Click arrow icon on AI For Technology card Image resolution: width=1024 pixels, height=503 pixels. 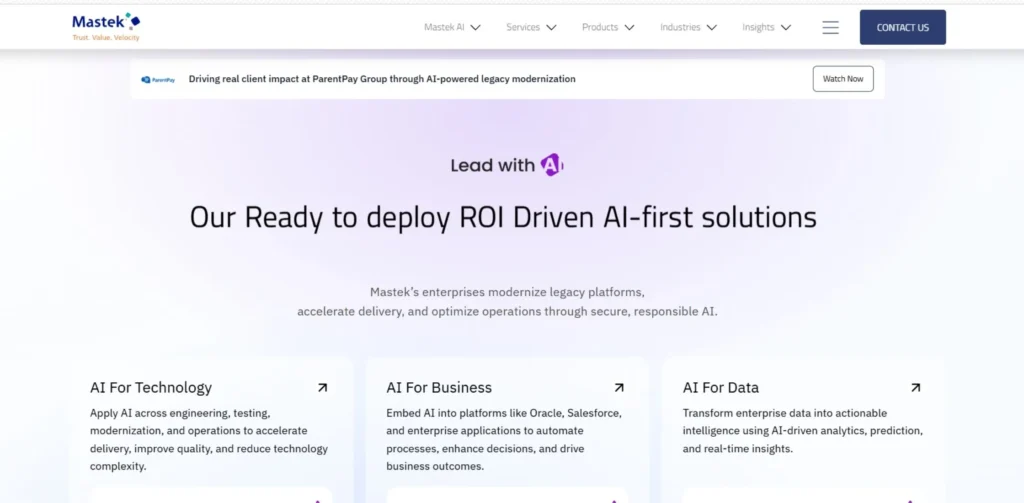pos(322,388)
